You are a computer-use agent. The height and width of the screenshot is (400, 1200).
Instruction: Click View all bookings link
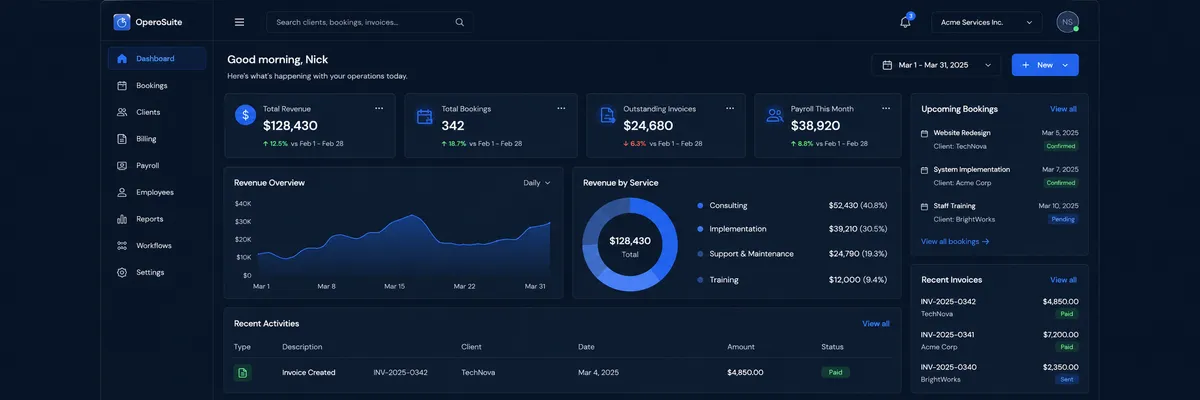(x=955, y=241)
